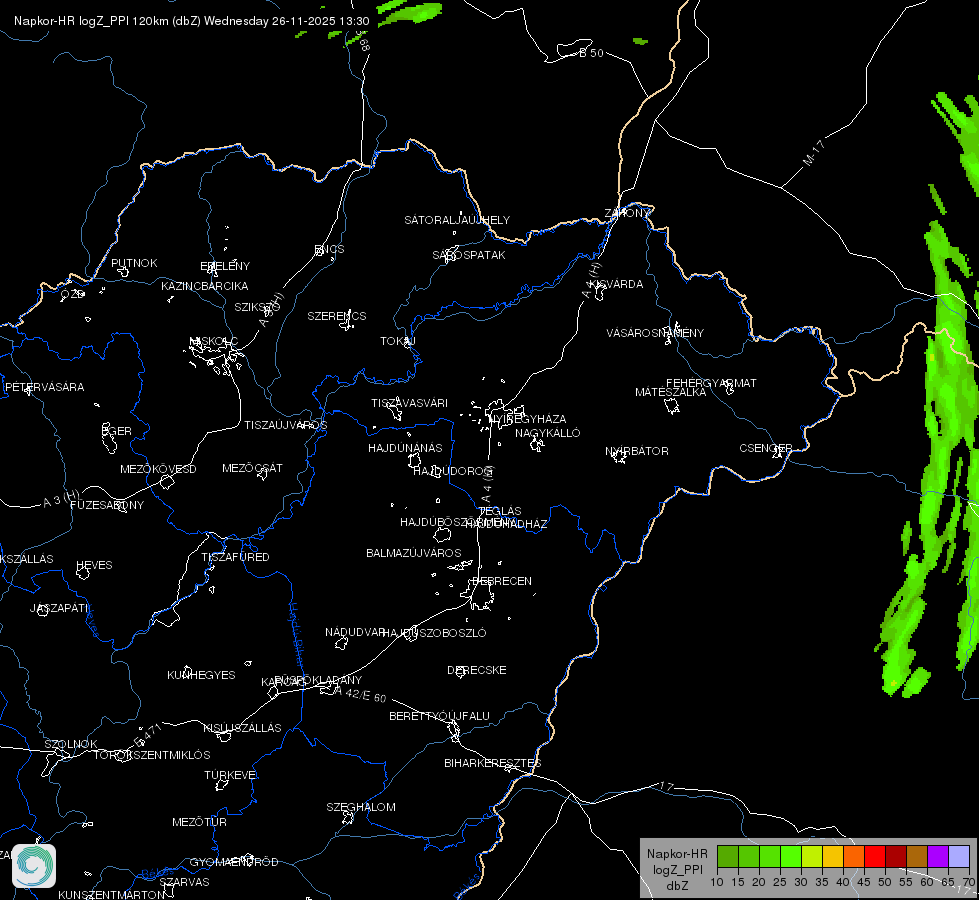Image resolution: width=979 pixels, height=900 pixels.
Task: Select the lavender 65 dBZ legend swatch
Action: pyautogui.click(x=958, y=857)
